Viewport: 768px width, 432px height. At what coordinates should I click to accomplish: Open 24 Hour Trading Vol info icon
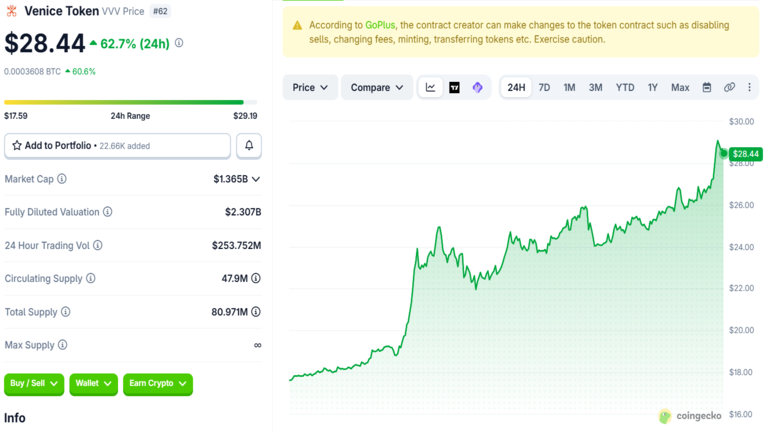point(98,245)
